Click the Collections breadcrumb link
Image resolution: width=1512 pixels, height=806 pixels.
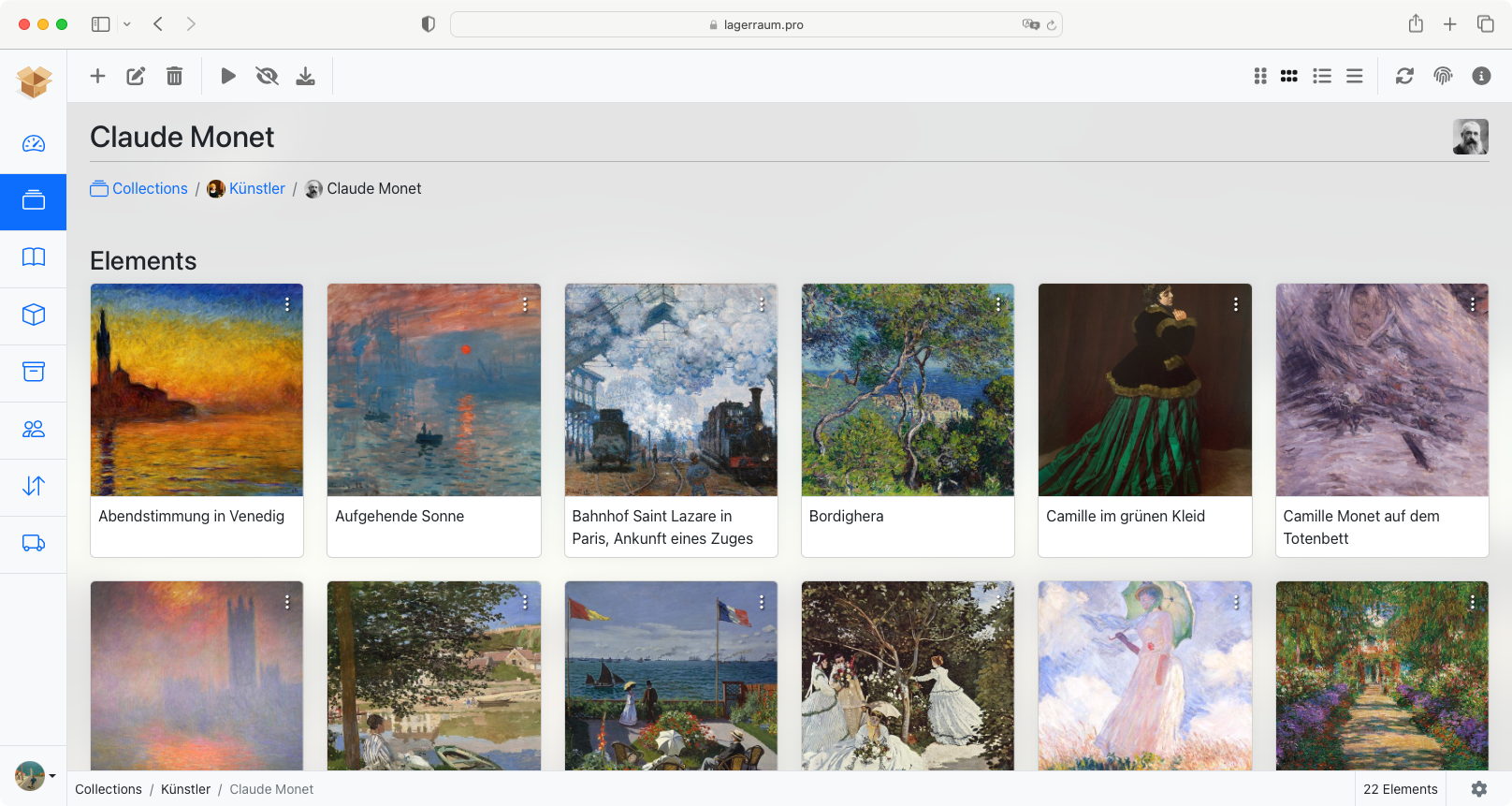click(138, 188)
